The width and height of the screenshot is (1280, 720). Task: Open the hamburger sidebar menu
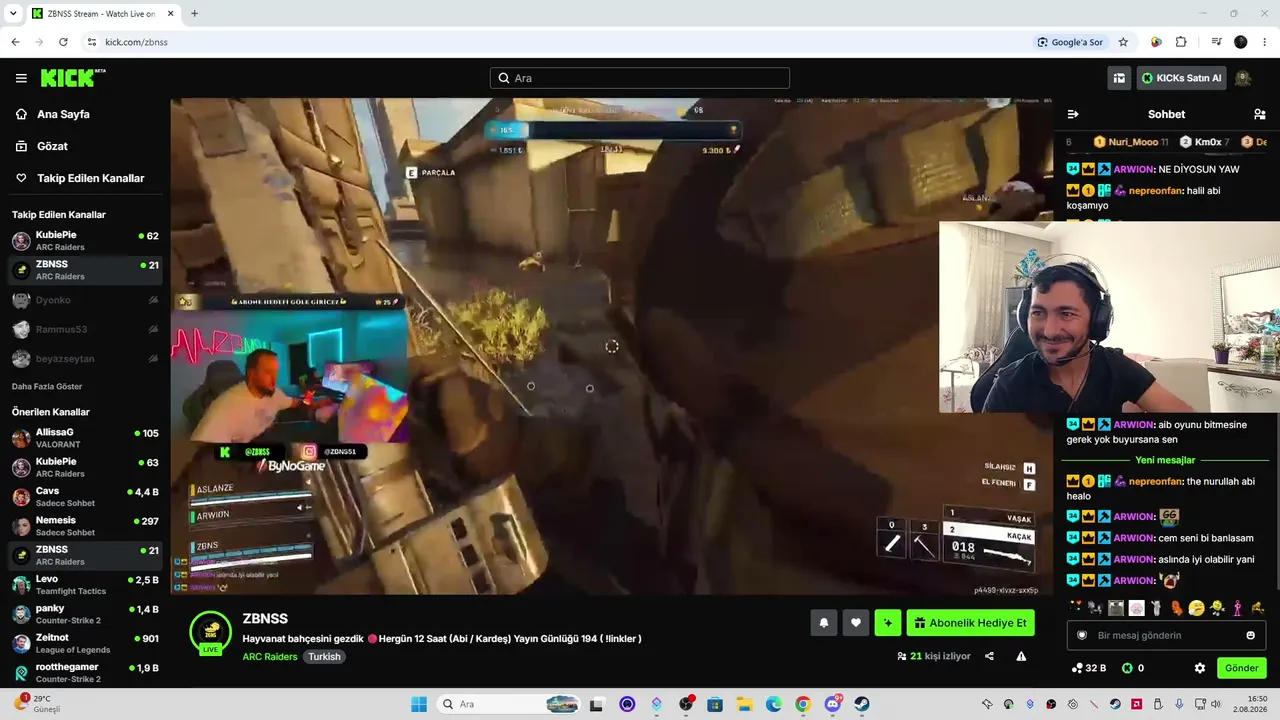(x=21, y=78)
